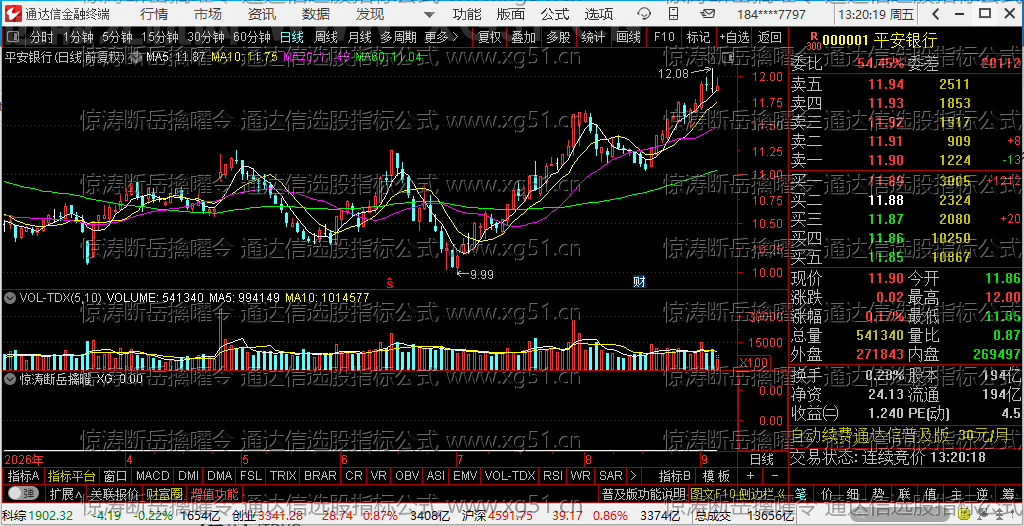Open the 公式 menu

click(554, 14)
